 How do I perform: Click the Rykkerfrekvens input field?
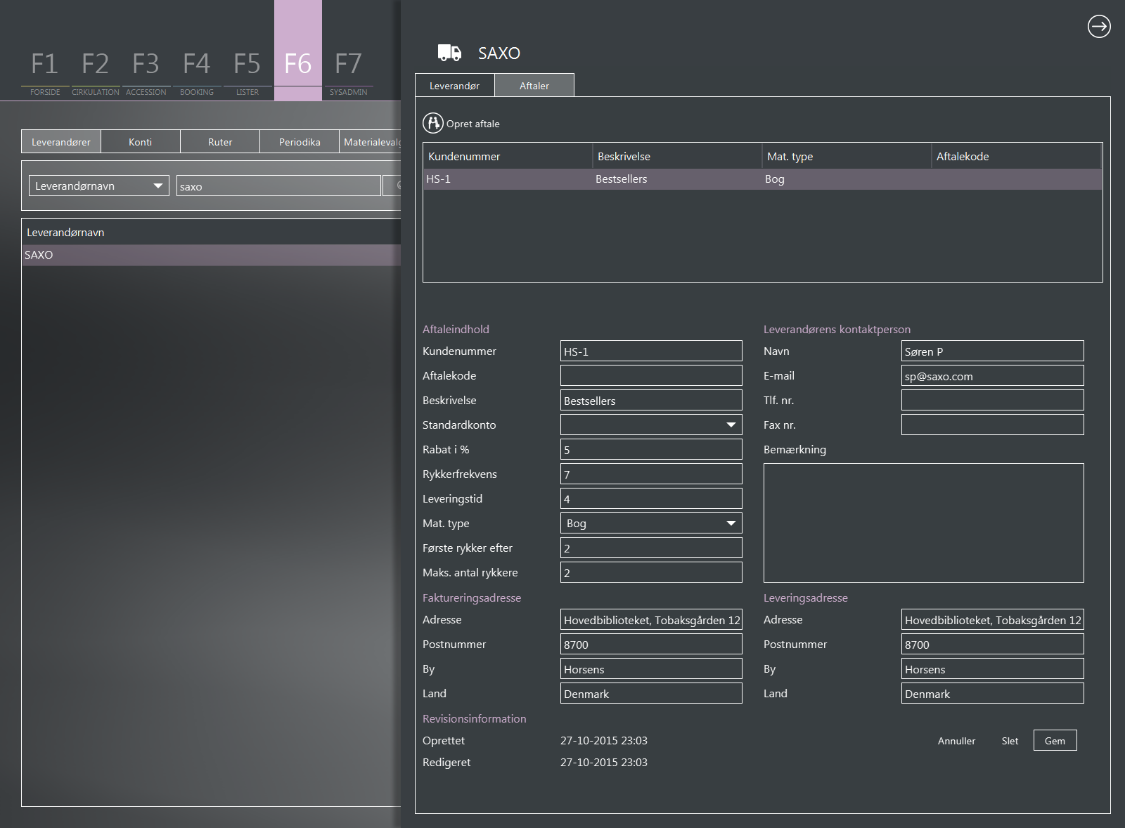pyautogui.click(x=651, y=474)
